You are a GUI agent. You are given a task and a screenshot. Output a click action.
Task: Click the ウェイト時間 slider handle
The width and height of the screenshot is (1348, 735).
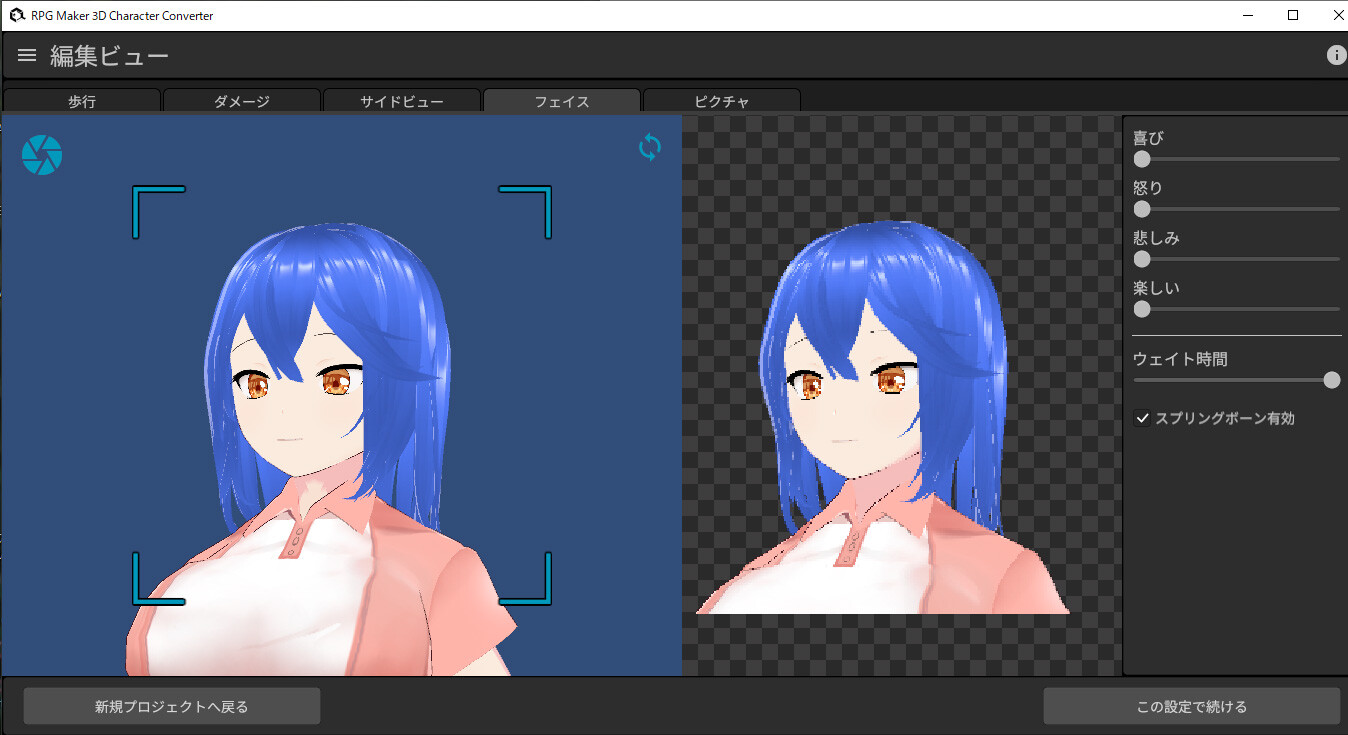pyautogui.click(x=1330, y=380)
